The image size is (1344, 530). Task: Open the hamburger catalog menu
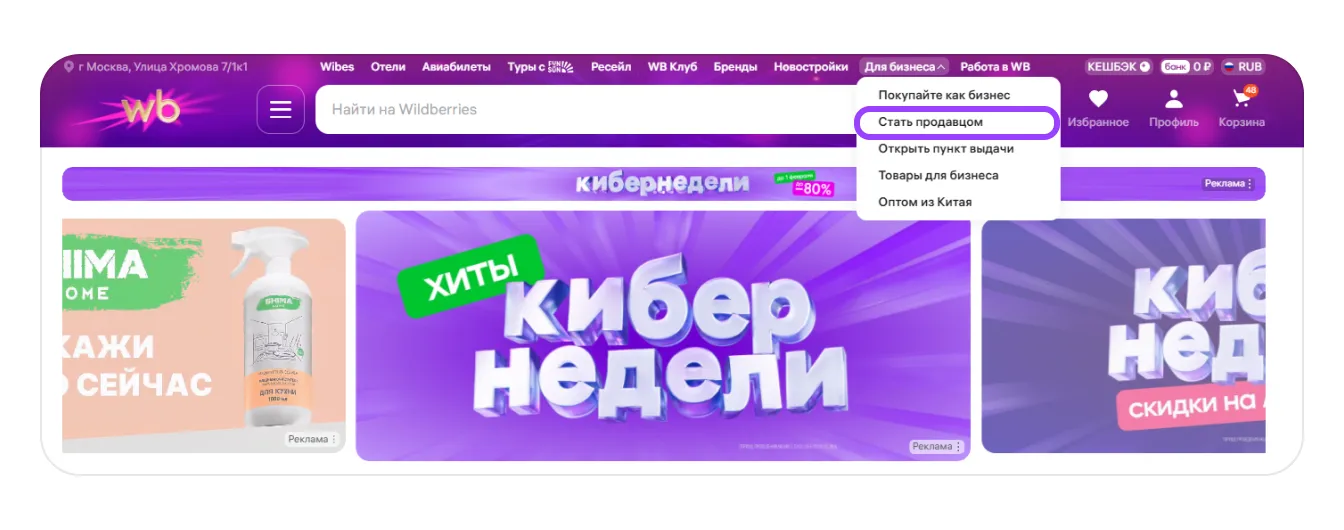281,110
